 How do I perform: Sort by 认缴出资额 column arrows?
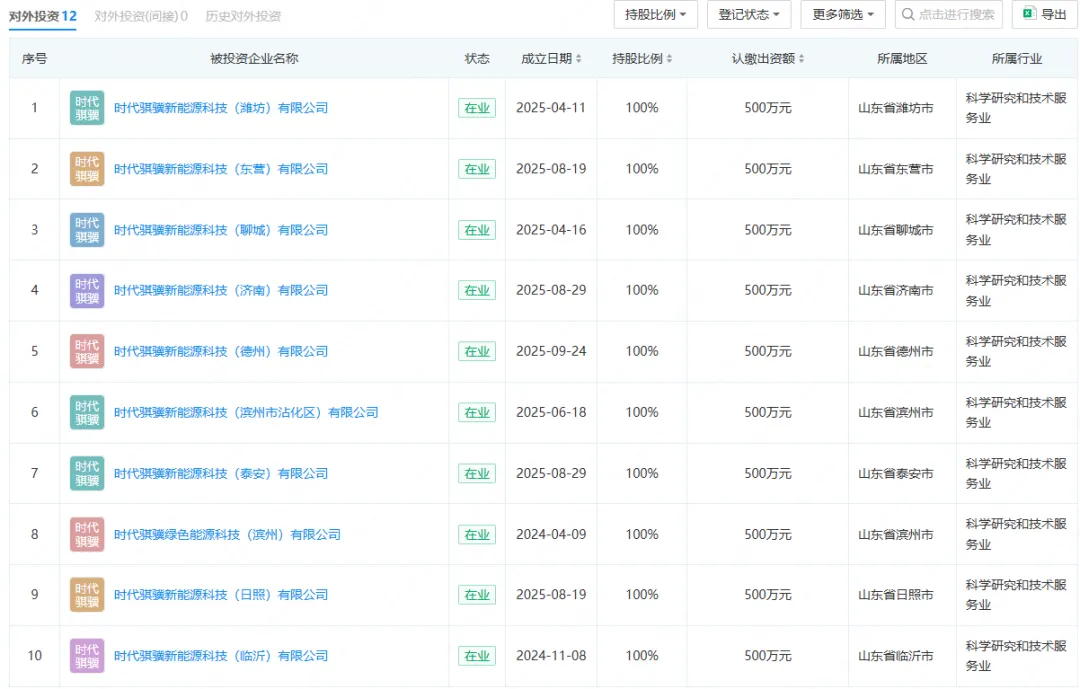(801, 59)
